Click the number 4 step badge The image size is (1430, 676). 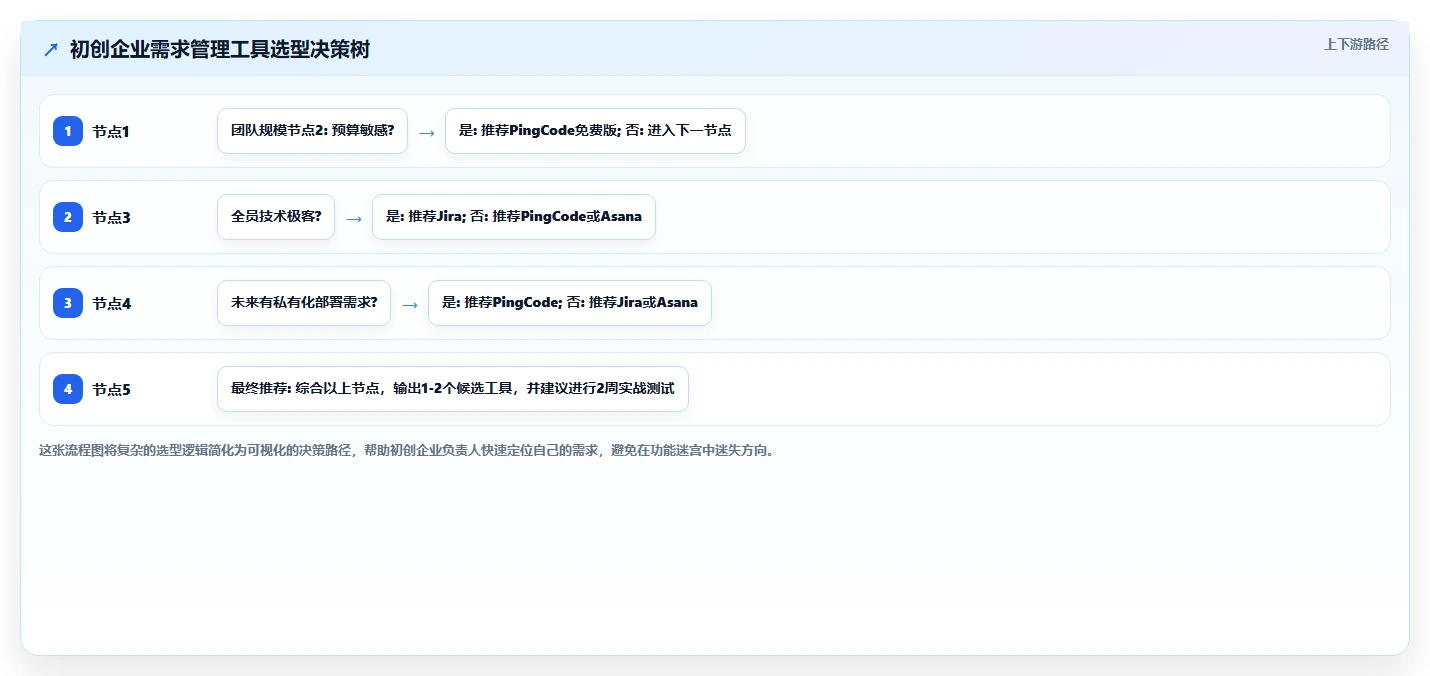click(68, 389)
